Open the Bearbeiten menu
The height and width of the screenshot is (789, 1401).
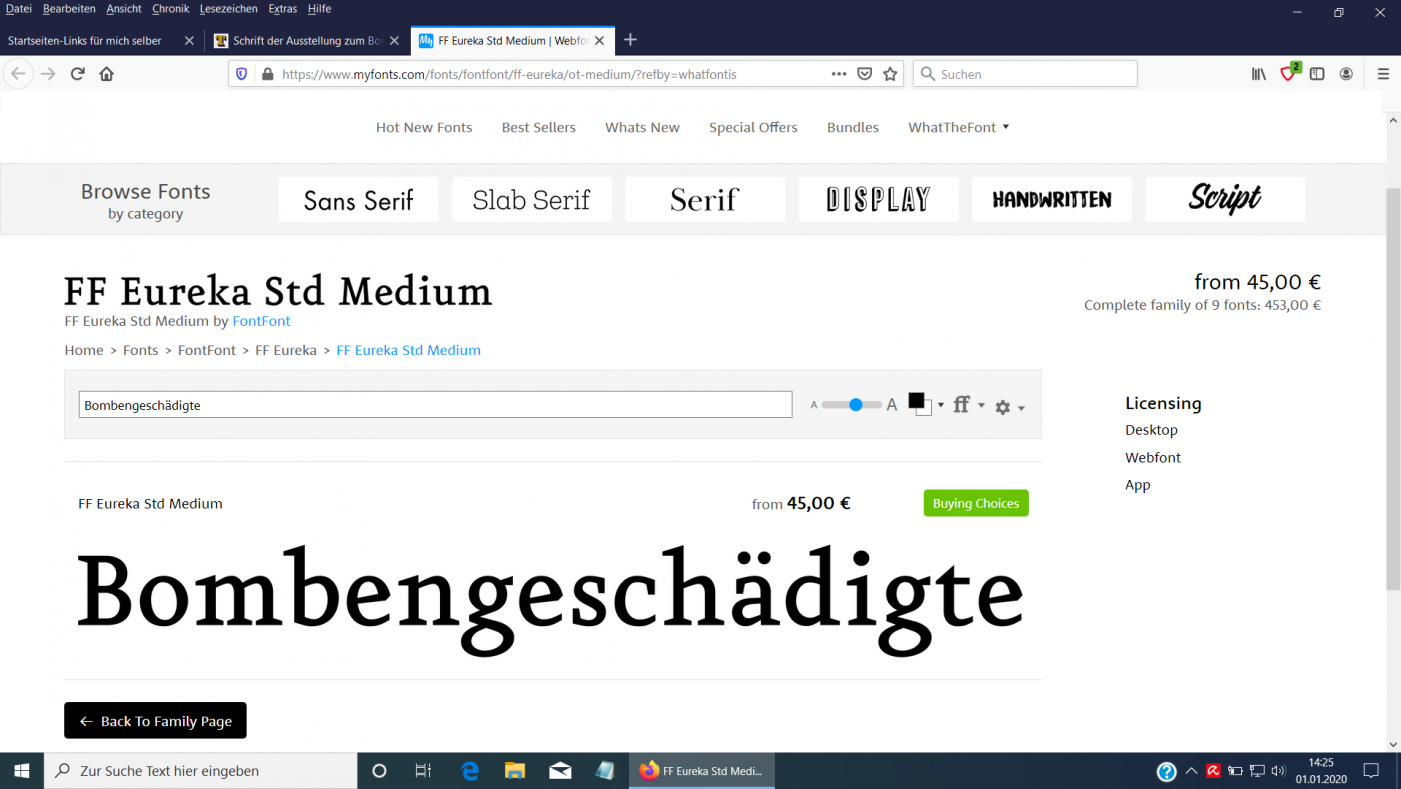click(69, 9)
